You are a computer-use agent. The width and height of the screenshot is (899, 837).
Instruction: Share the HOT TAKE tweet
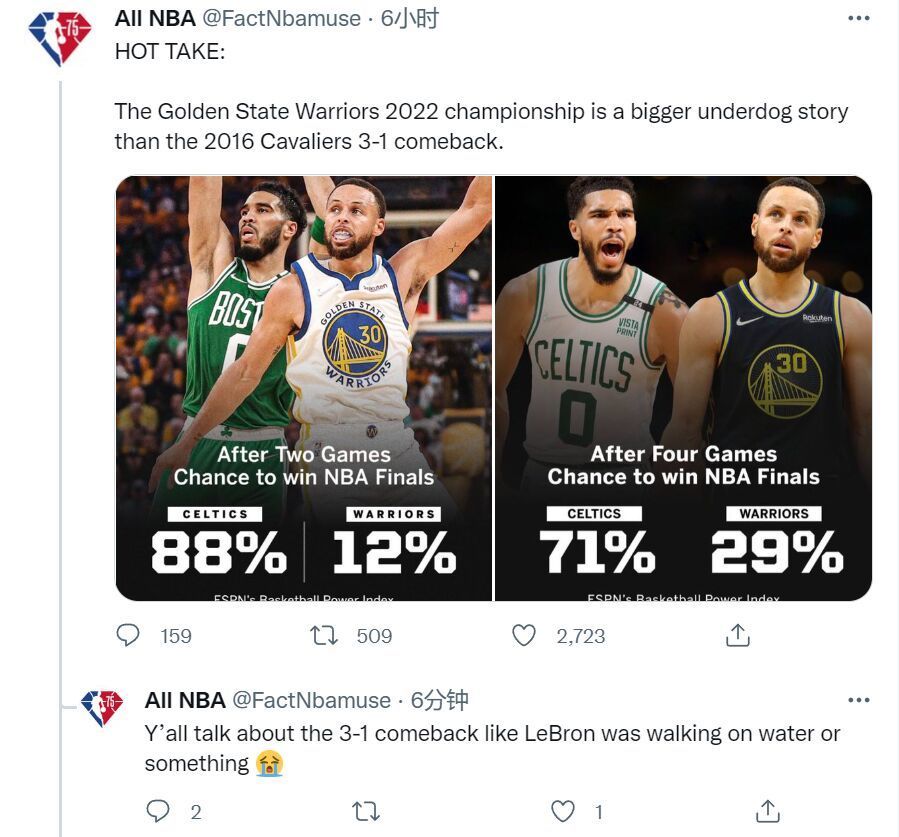click(737, 635)
